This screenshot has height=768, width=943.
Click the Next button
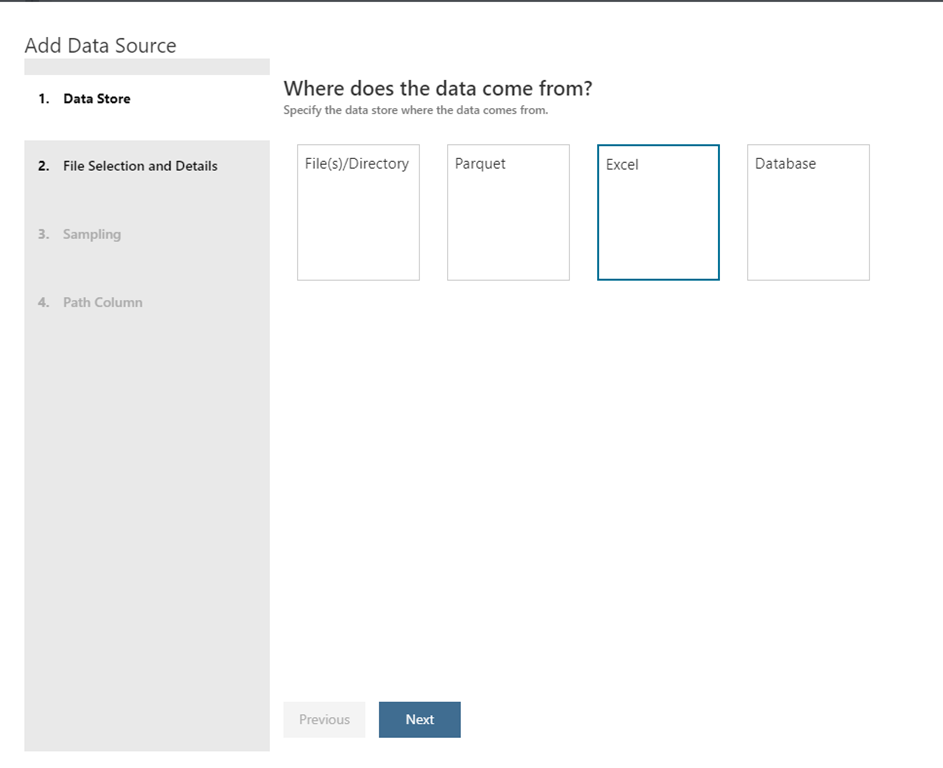pyautogui.click(x=420, y=719)
